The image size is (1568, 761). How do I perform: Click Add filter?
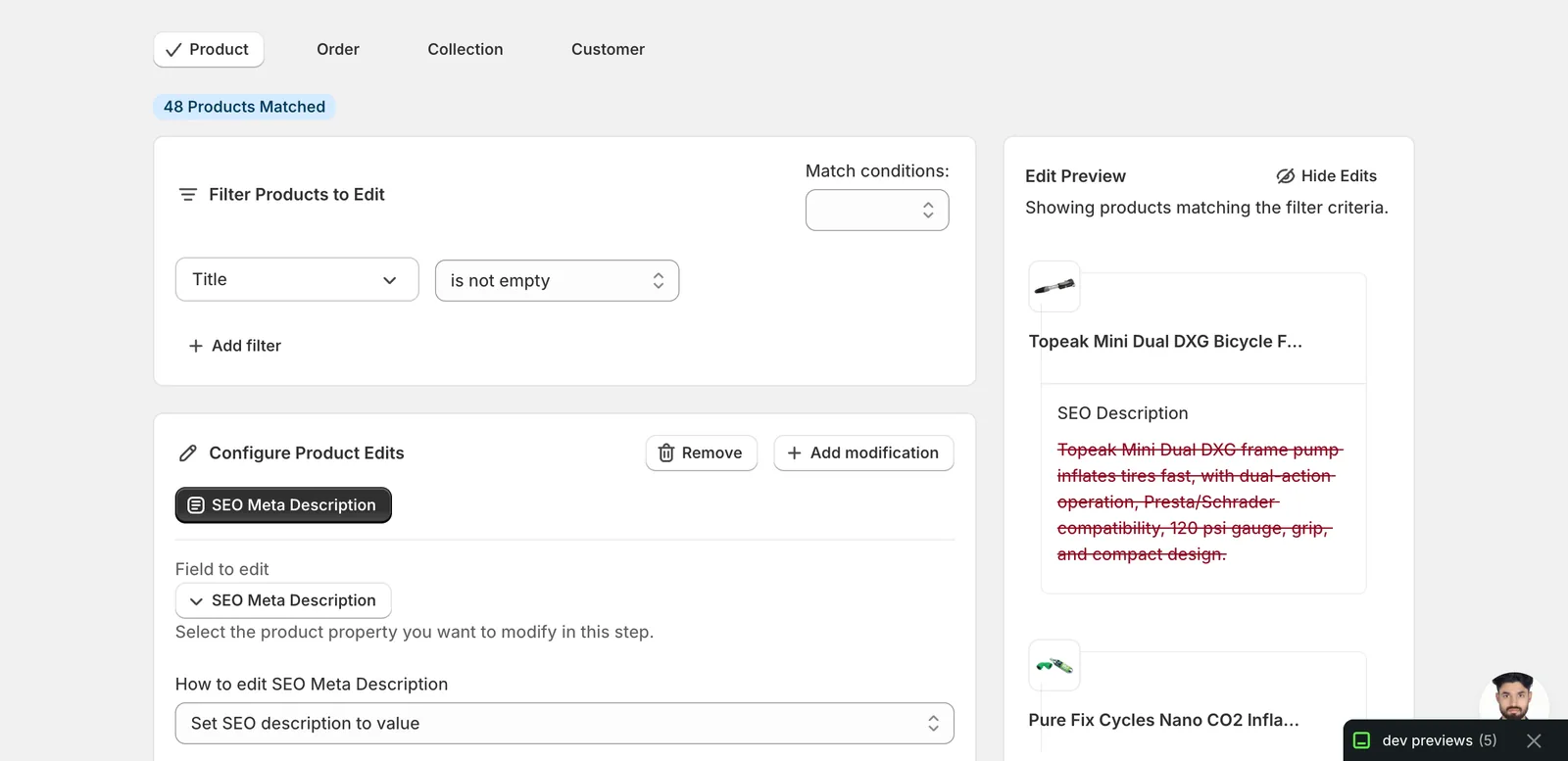234,346
